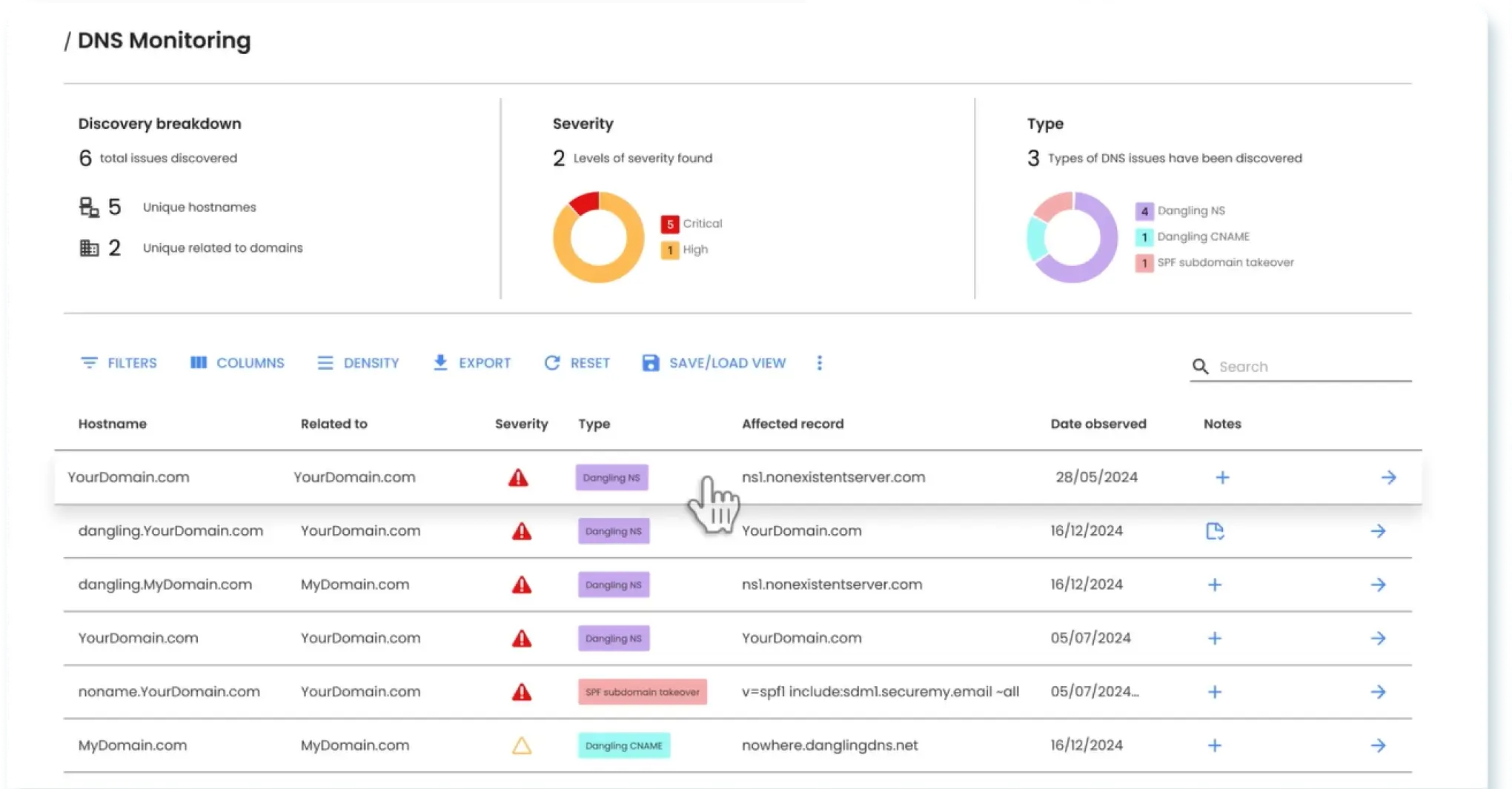Click the Columns toolbar button
Viewport: 1512px width, 789px height.
point(237,363)
